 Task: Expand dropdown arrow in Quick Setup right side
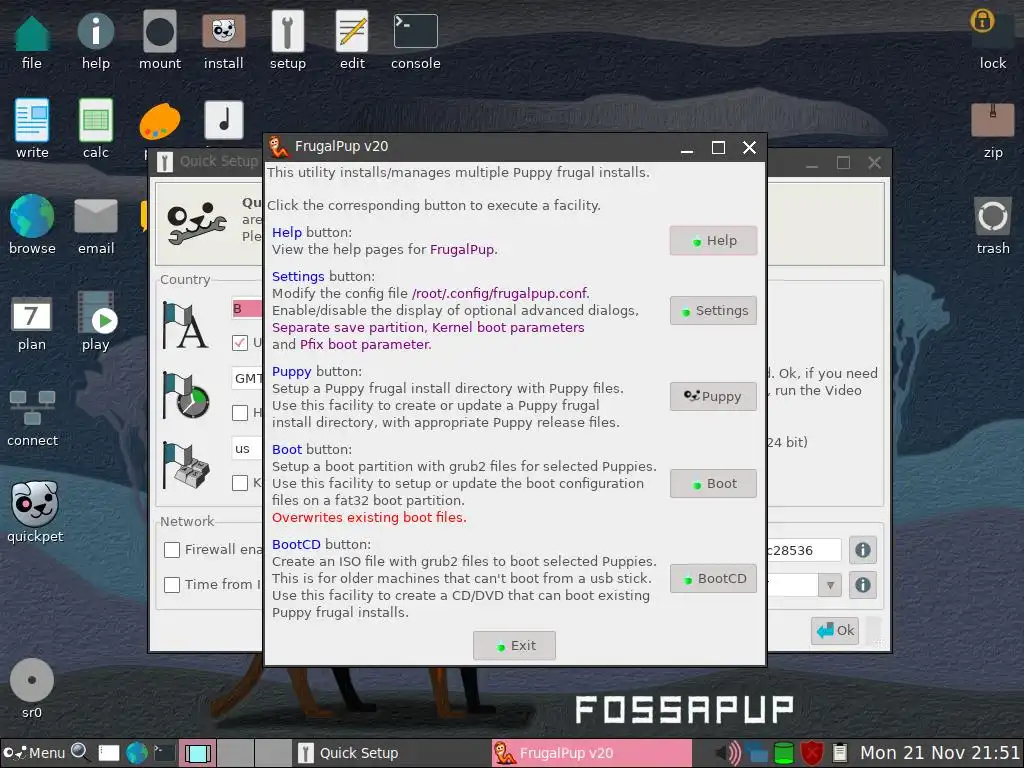(829, 585)
